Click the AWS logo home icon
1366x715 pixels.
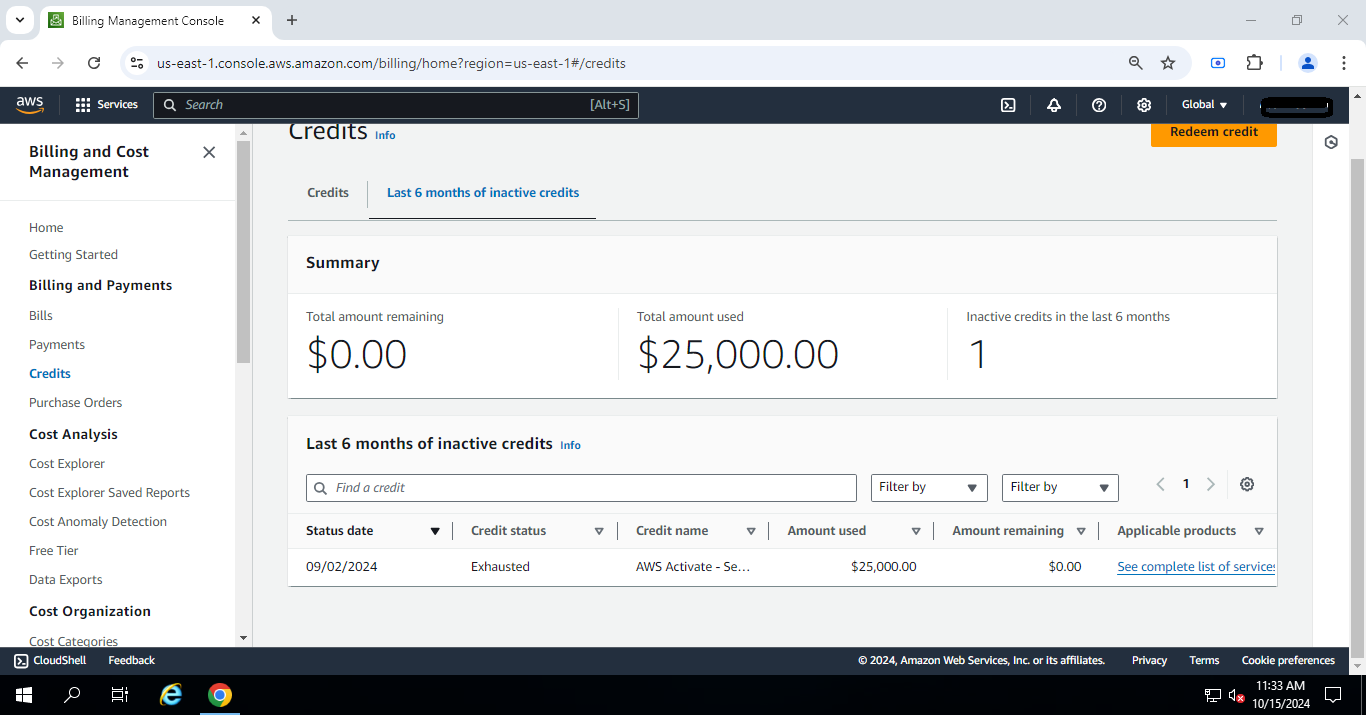point(30,104)
